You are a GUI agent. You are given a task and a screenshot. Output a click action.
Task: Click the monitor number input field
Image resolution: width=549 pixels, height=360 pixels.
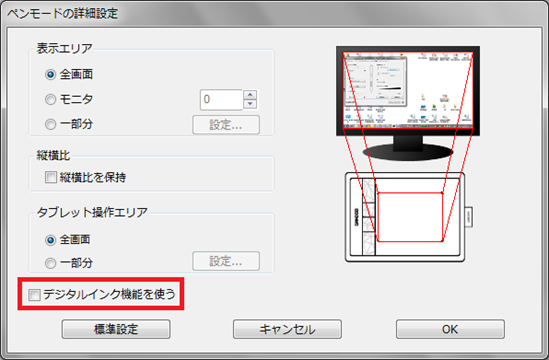pyautogui.click(x=221, y=100)
